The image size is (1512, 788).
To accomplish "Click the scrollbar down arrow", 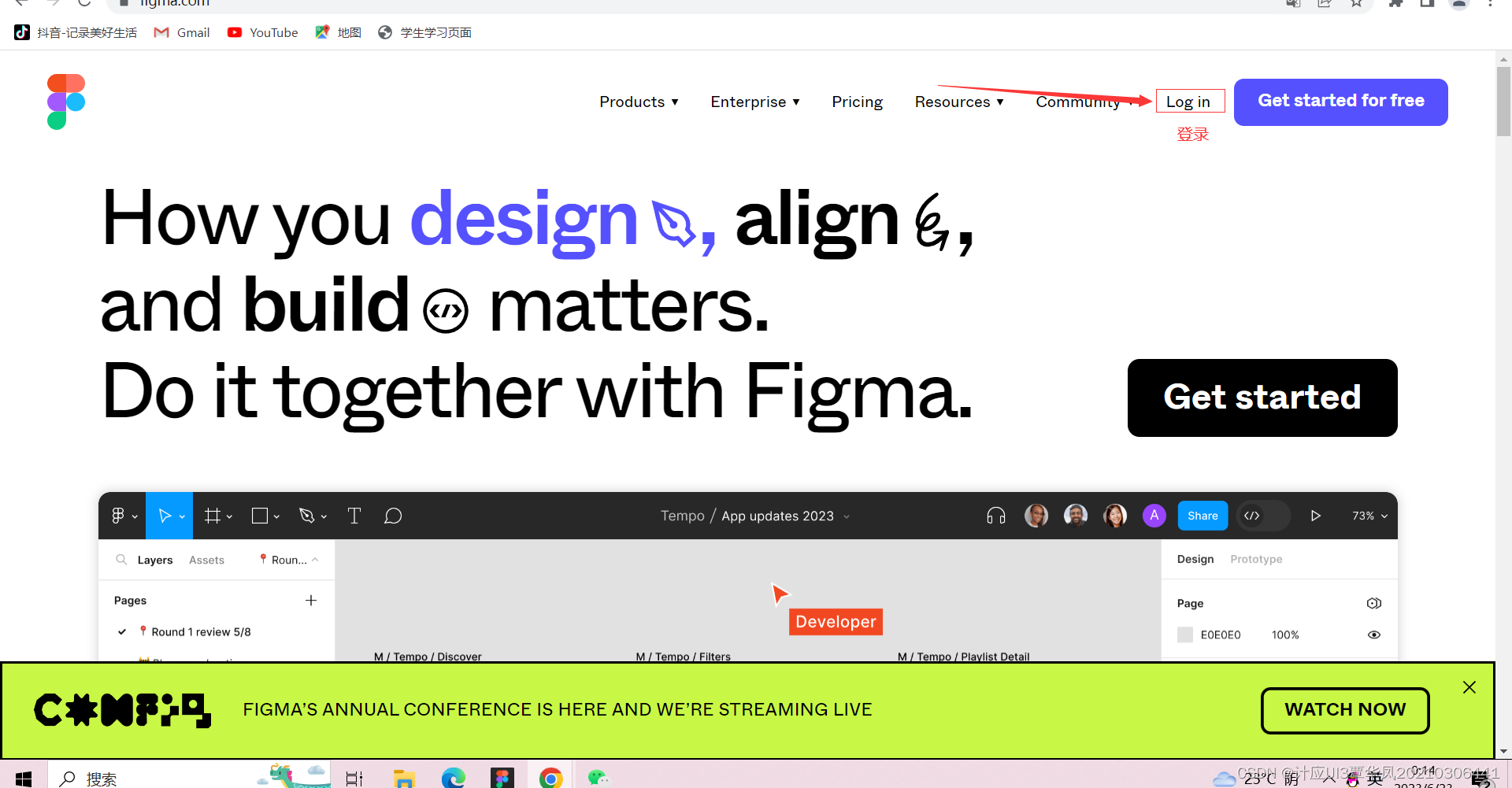I will coord(1503,752).
